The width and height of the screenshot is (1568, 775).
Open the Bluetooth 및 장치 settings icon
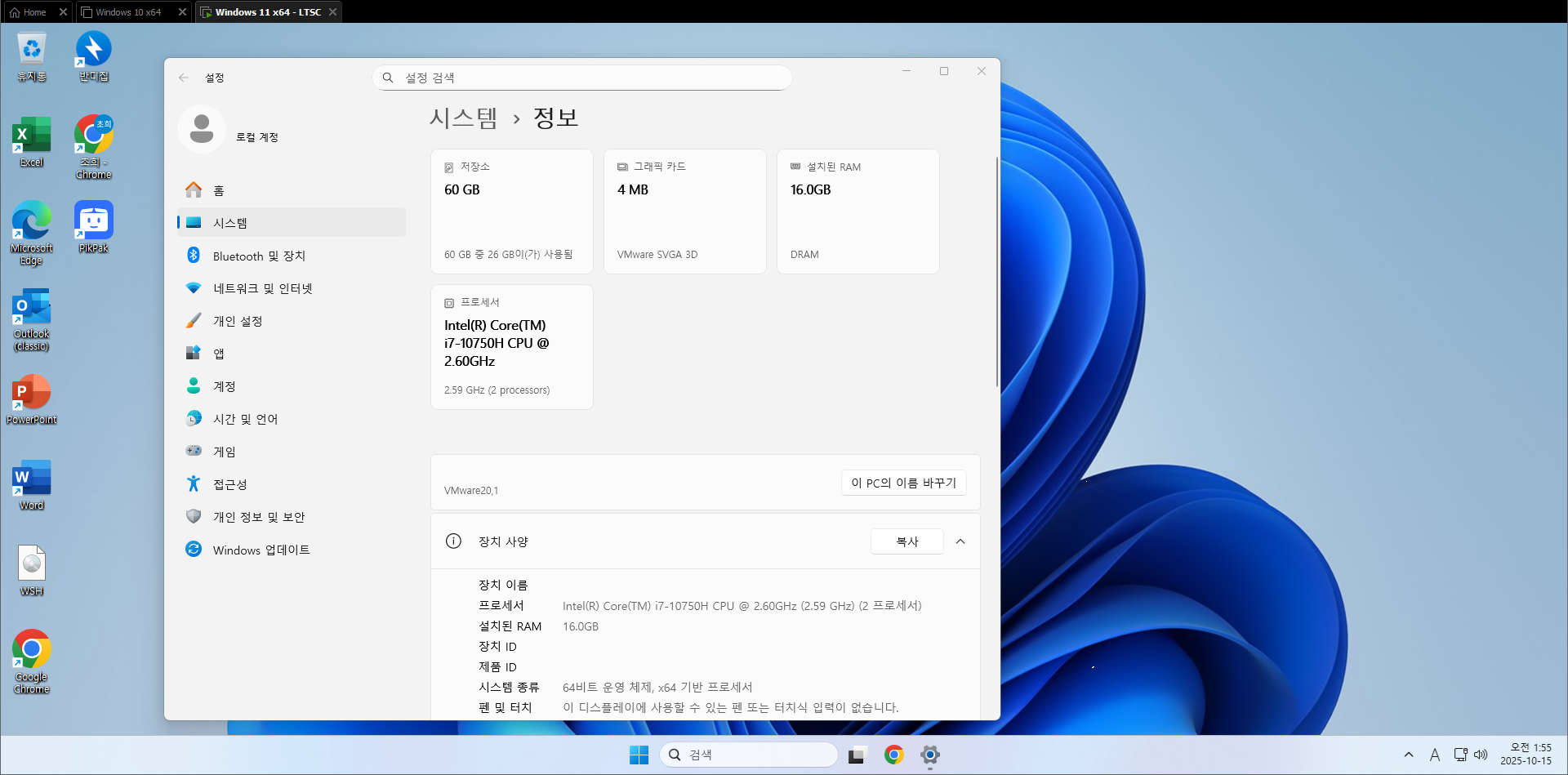[x=194, y=256]
